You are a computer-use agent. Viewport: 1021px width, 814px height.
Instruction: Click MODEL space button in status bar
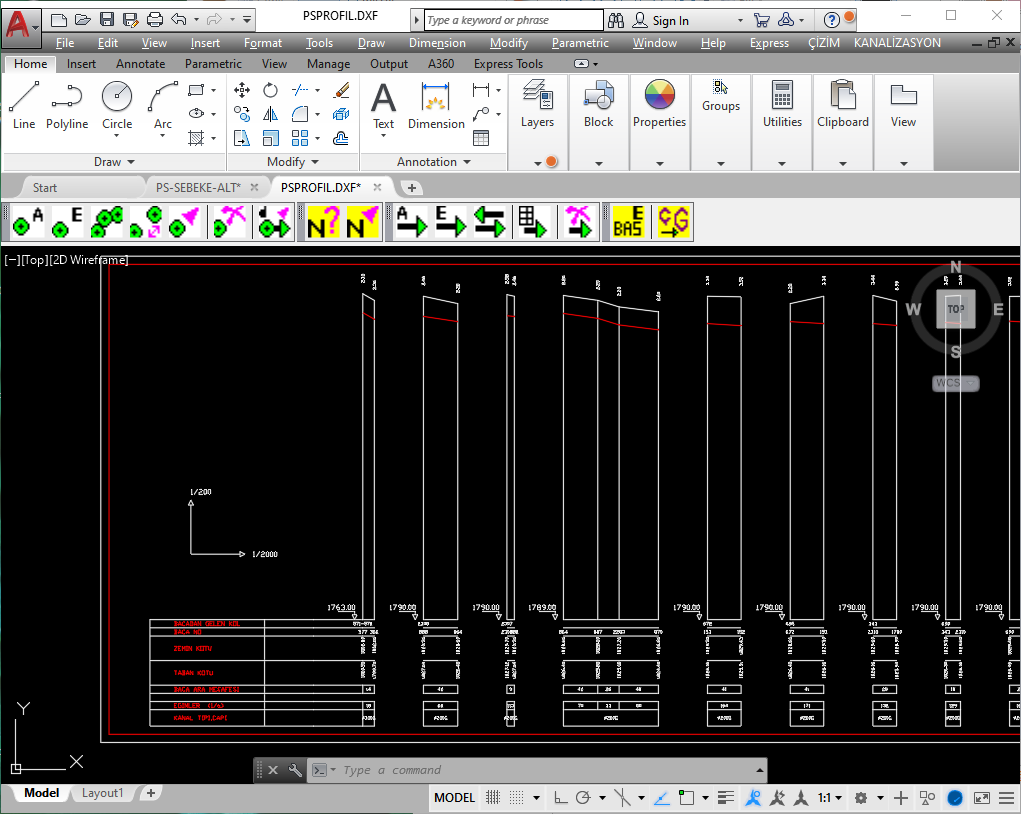[x=455, y=798]
